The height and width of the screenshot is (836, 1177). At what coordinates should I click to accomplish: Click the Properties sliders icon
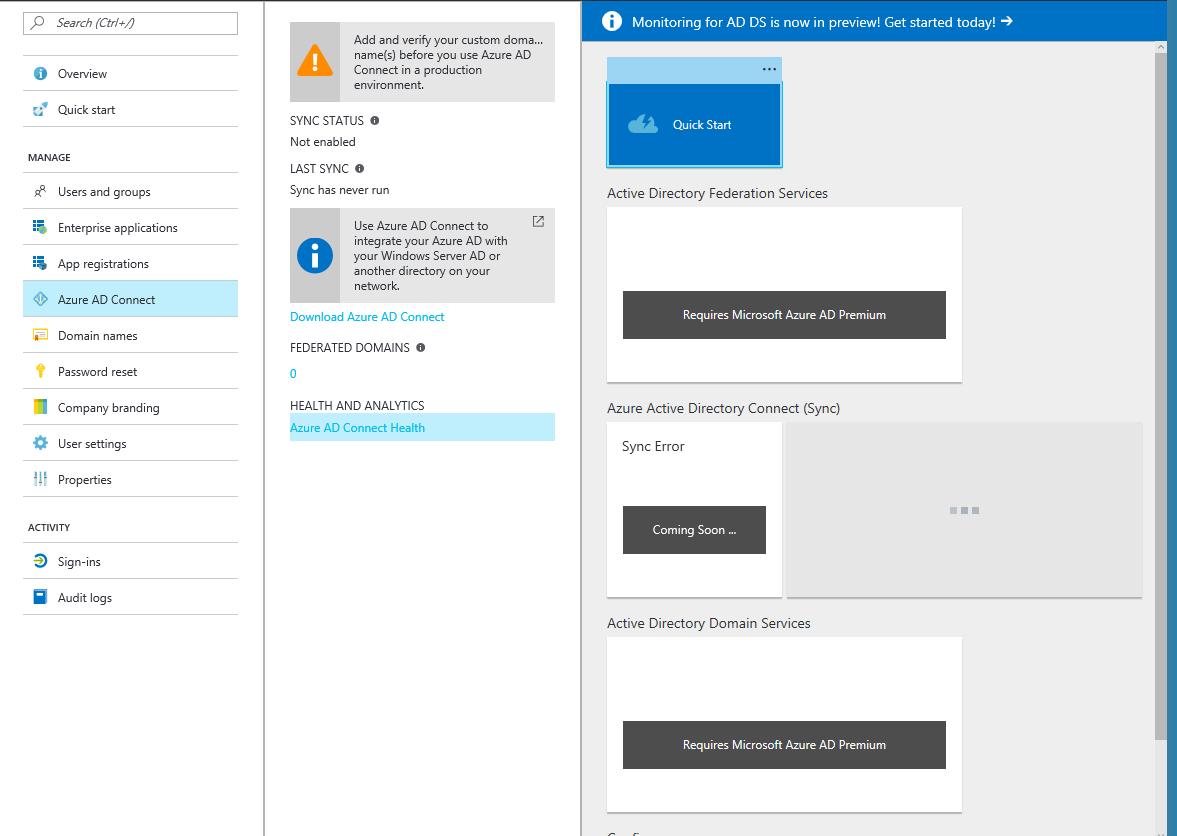pos(40,480)
